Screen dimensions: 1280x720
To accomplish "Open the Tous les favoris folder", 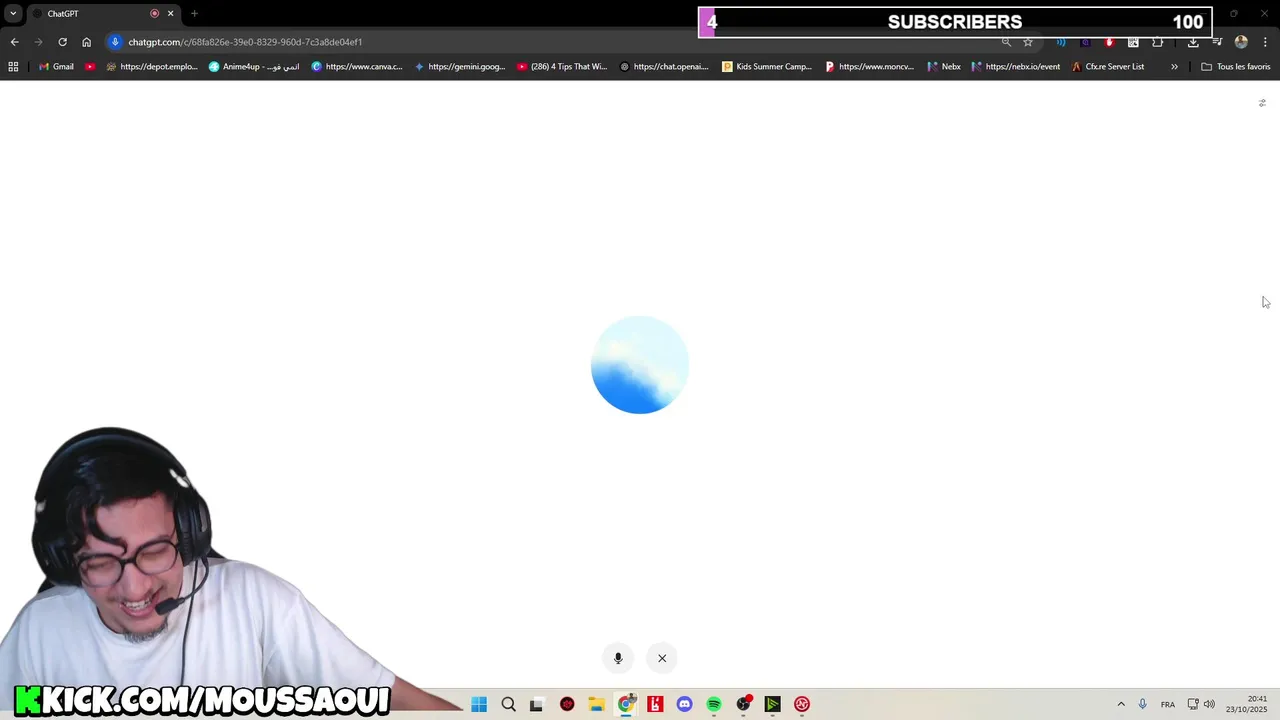I will click(x=1236, y=67).
